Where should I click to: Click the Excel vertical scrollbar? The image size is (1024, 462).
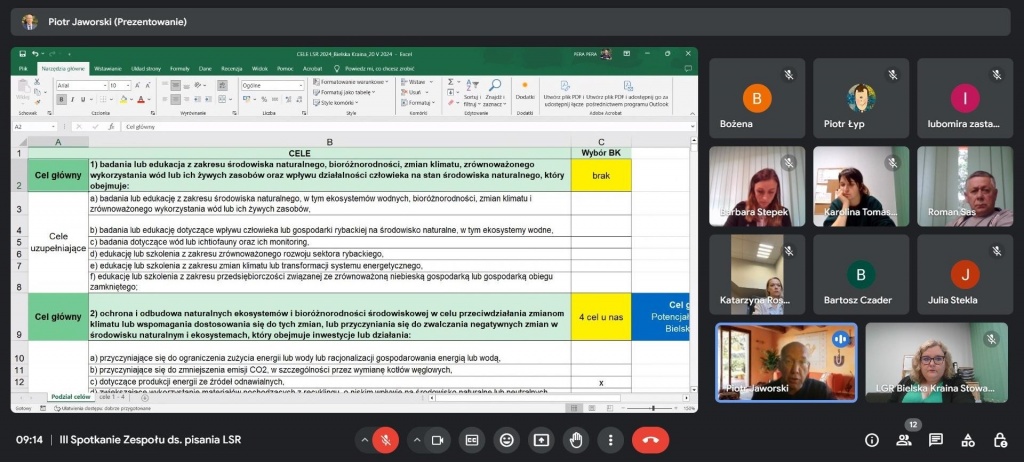click(693, 265)
